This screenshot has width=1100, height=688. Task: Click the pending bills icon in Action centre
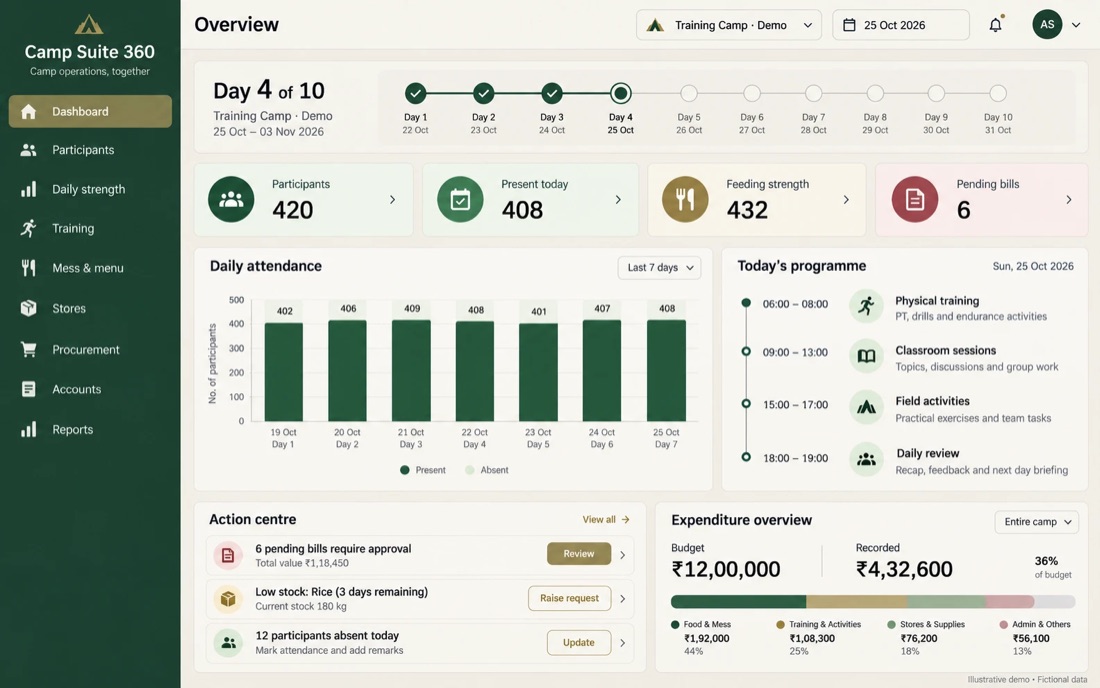coord(228,555)
